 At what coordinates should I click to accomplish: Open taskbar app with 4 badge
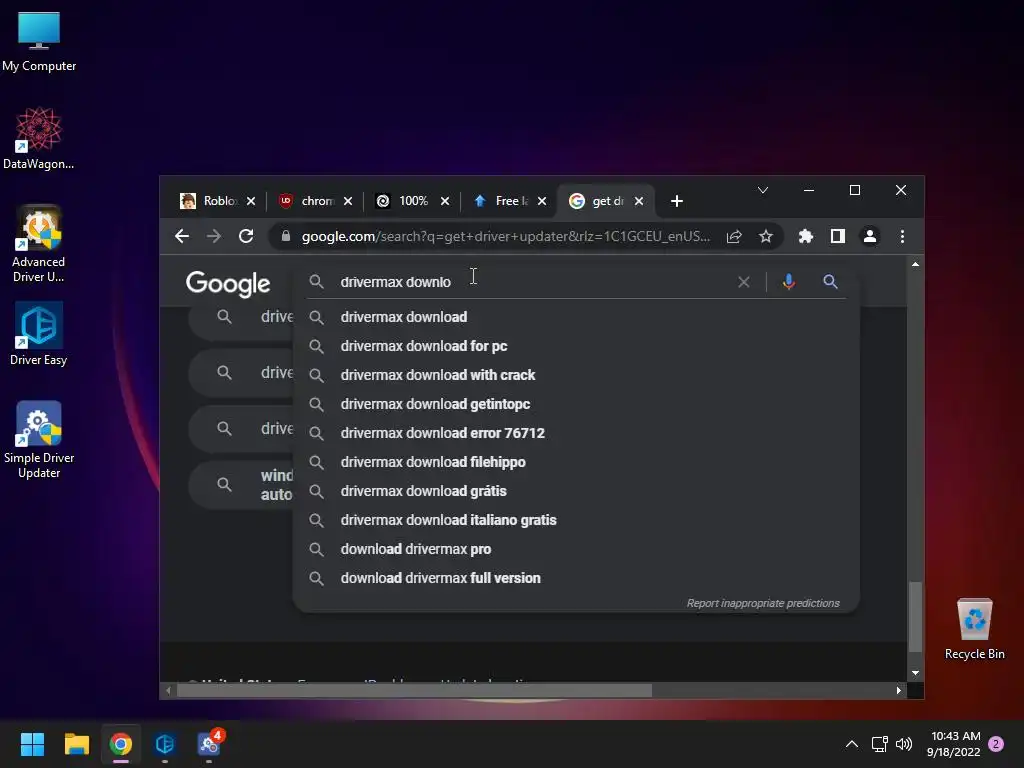[x=209, y=744]
